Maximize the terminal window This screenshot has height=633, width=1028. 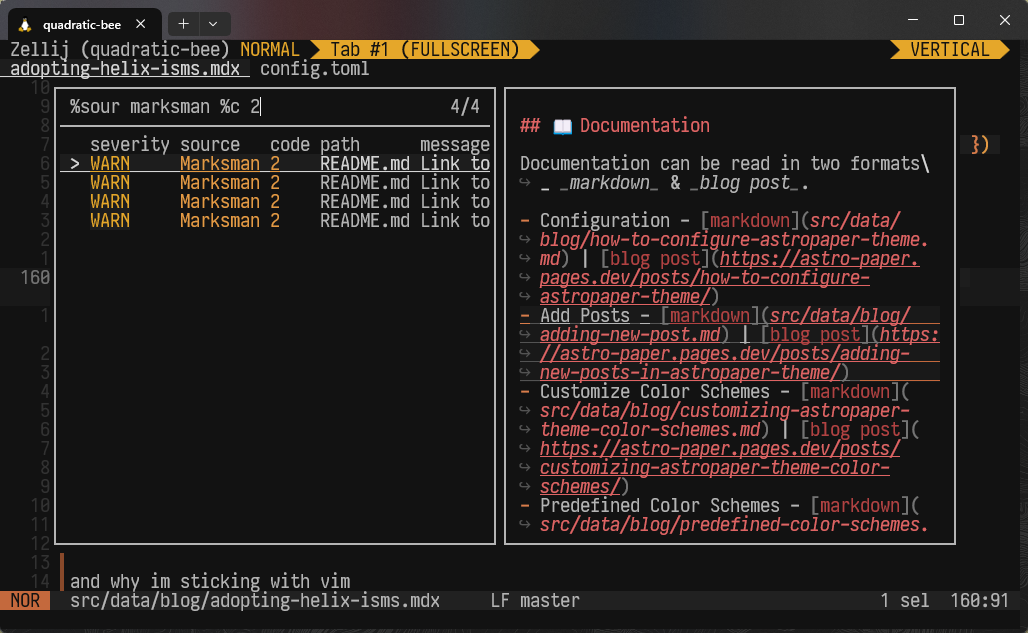(959, 20)
